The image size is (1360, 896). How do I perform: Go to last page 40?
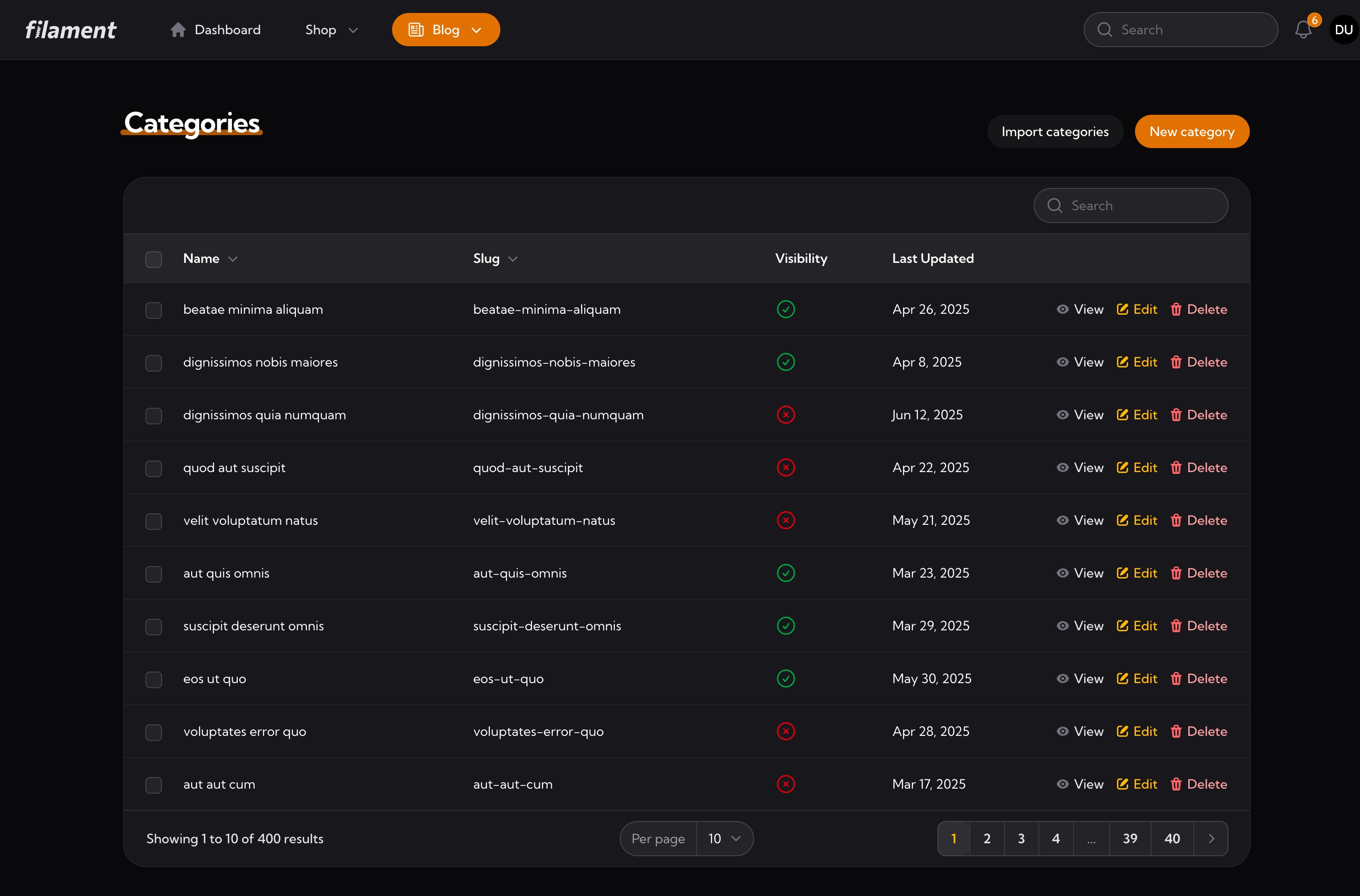click(x=1172, y=838)
